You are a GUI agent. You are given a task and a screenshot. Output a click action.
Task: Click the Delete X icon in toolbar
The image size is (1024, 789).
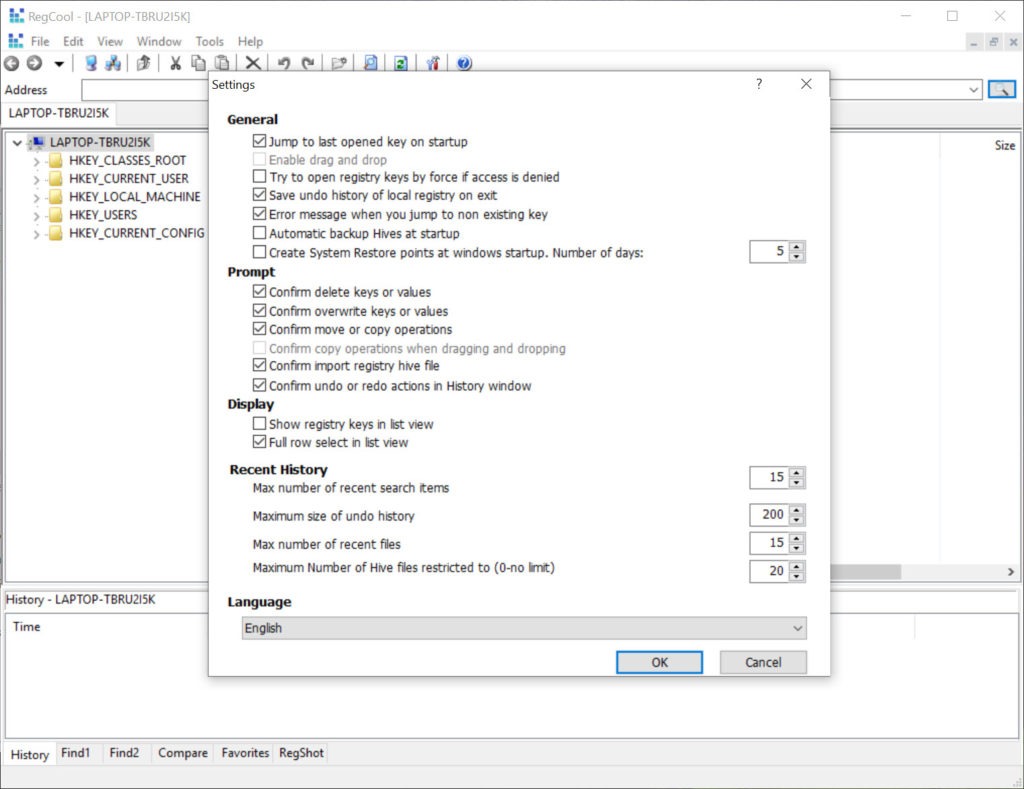(x=253, y=63)
